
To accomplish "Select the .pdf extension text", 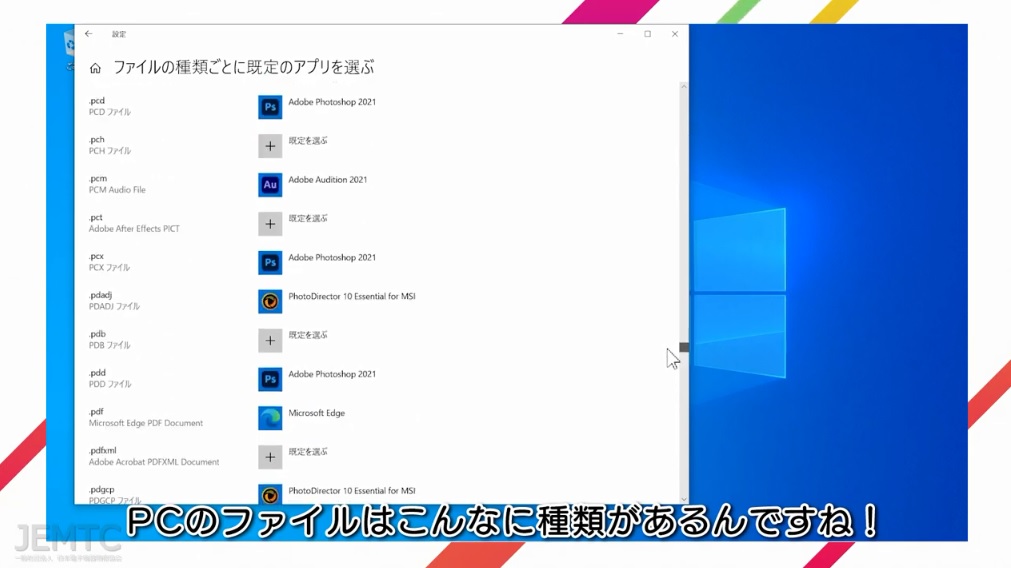I will [96, 411].
